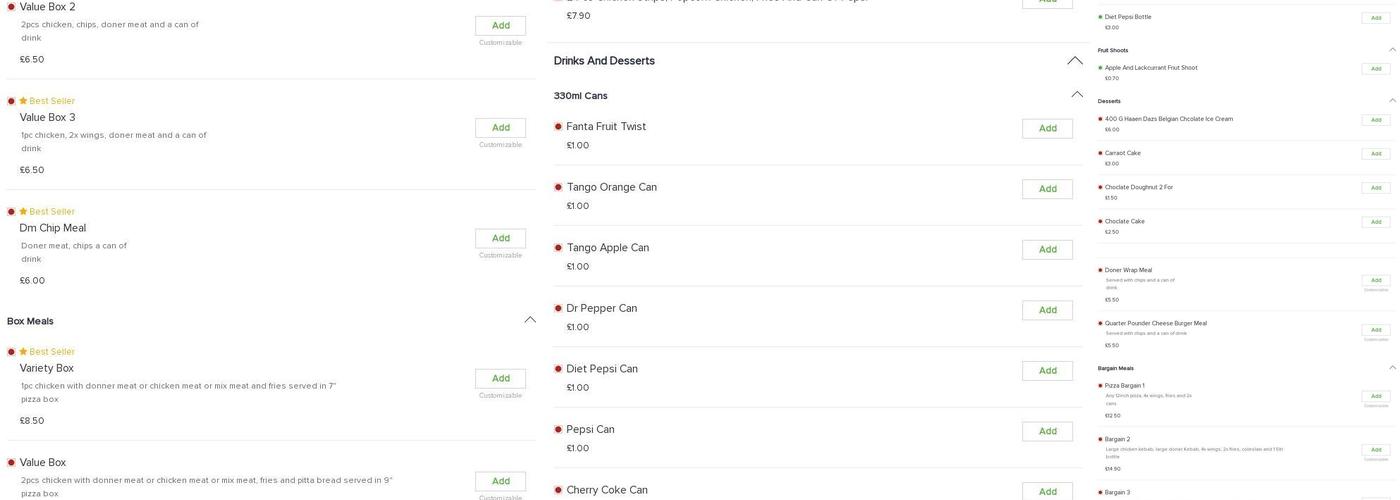
Task: Click the Best Seller star above Variety Box
Action: pyautogui.click(x=23, y=352)
